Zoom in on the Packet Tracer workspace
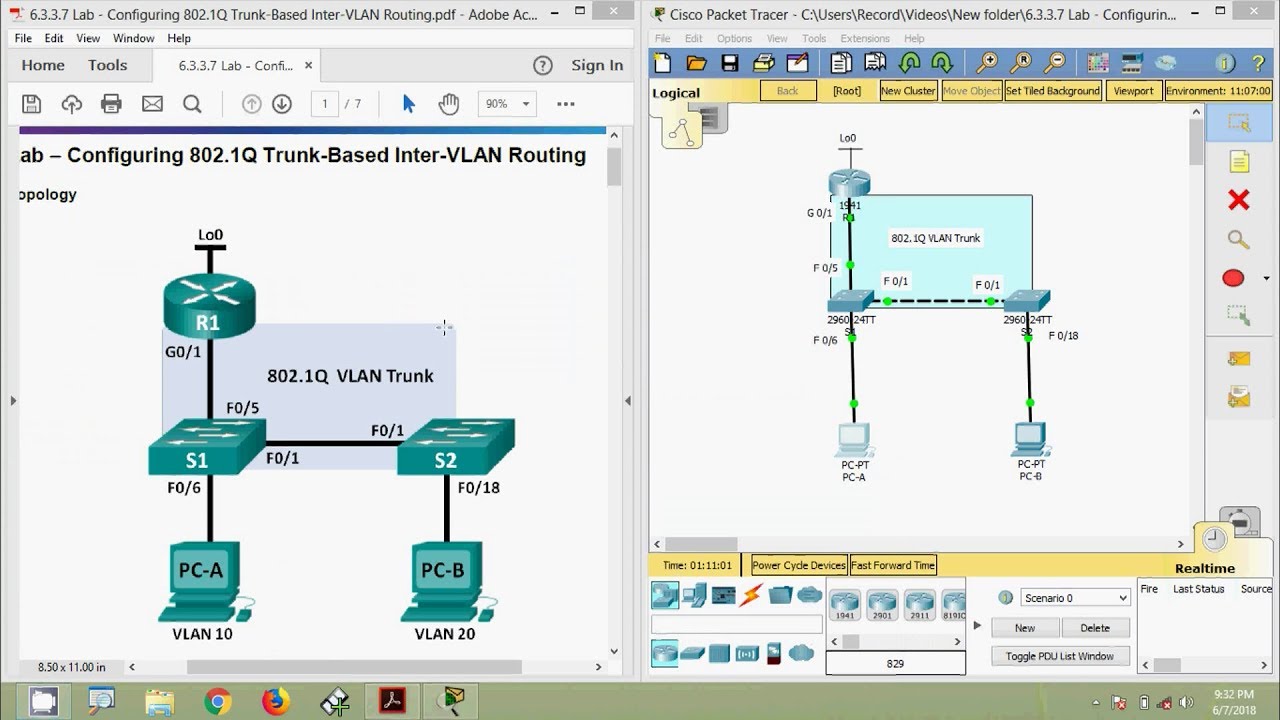Image resolution: width=1280 pixels, height=720 pixels. 987,63
